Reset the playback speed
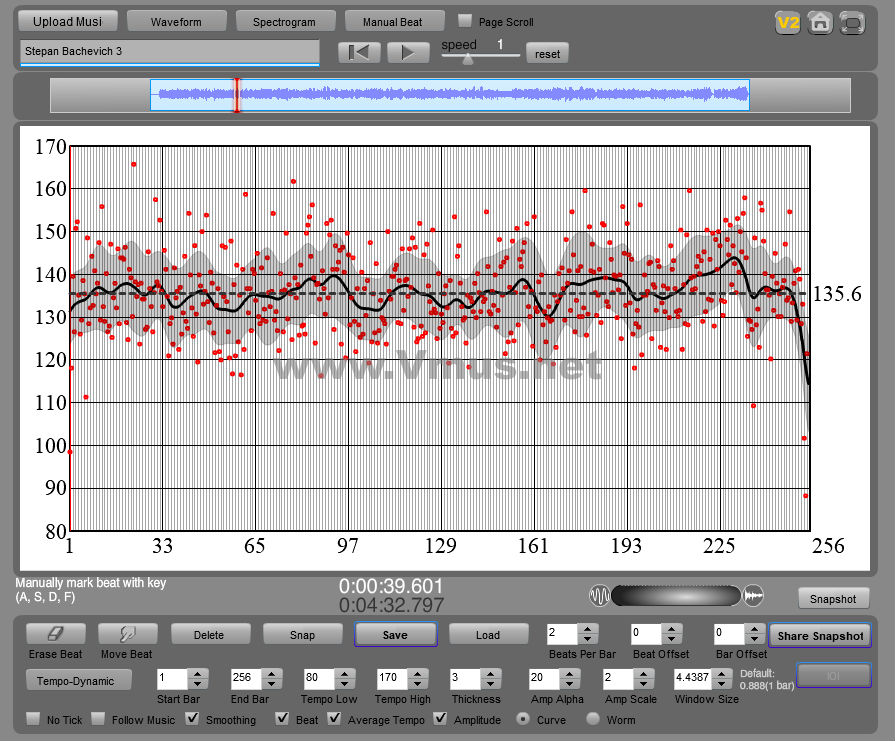The height and width of the screenshot is (741, 895). coord(547,54)
